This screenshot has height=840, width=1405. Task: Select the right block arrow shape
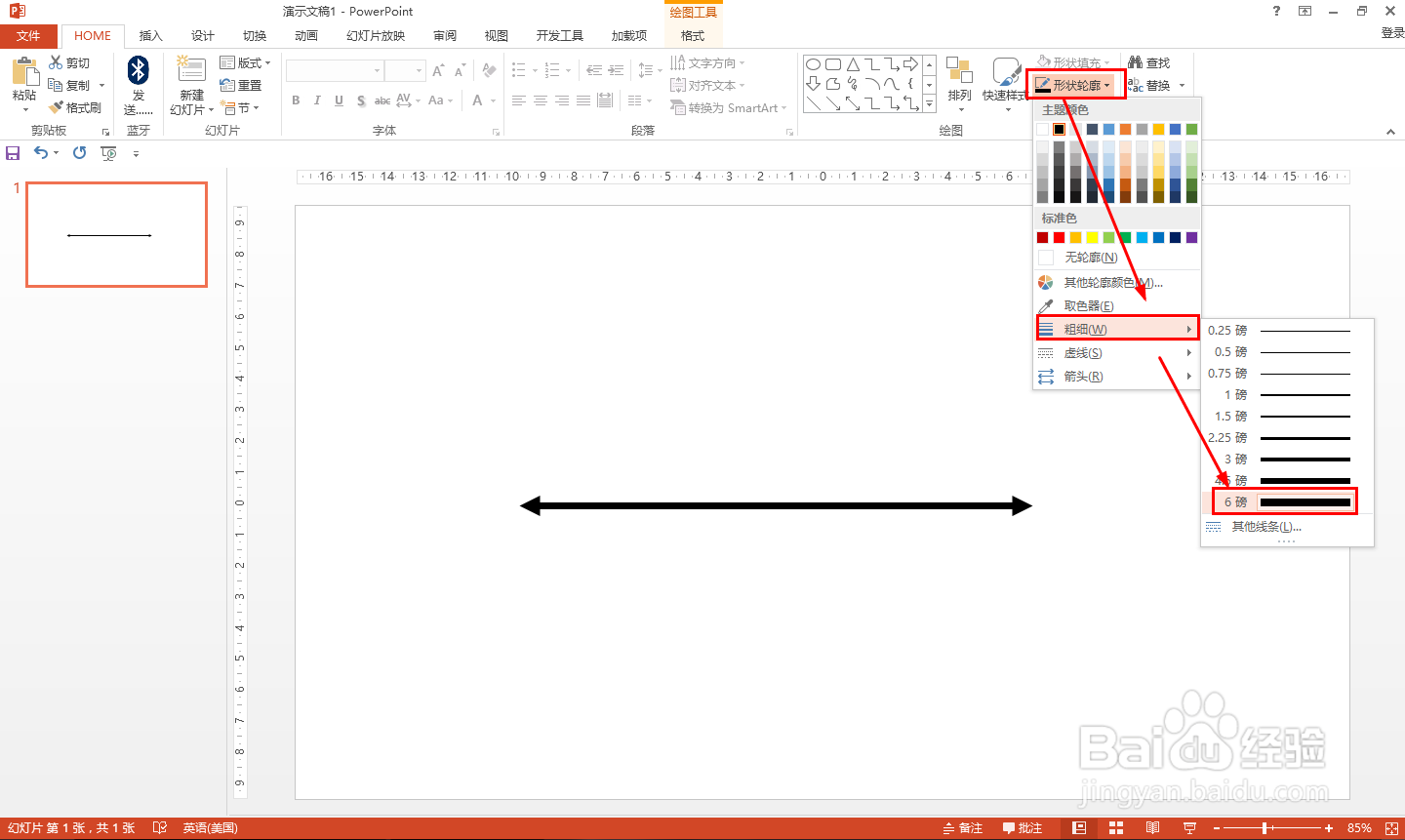click(910, 64)
